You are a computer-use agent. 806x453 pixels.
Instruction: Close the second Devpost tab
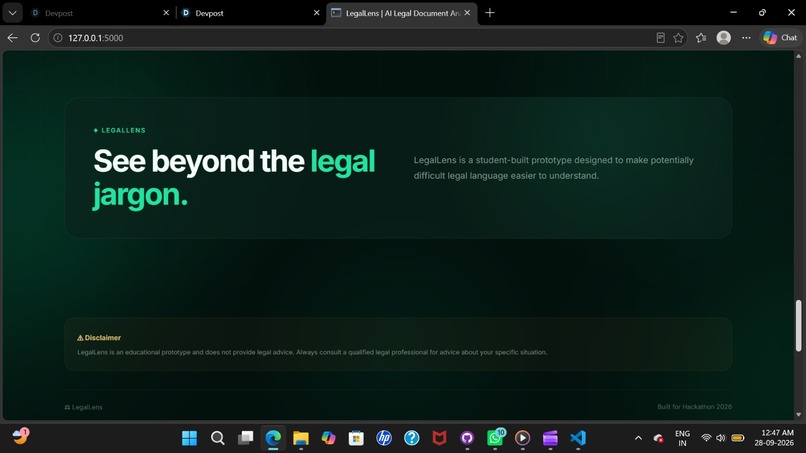317,13
